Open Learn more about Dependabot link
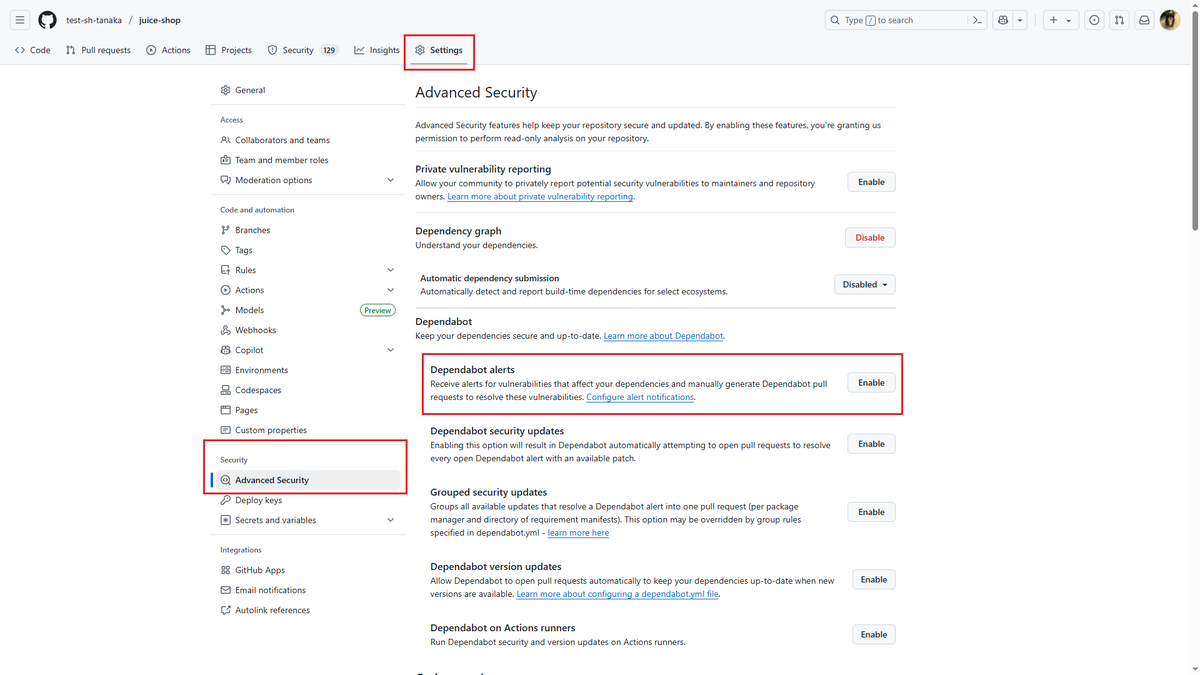Screen dimensions: 1200x675 click(663, 336)
